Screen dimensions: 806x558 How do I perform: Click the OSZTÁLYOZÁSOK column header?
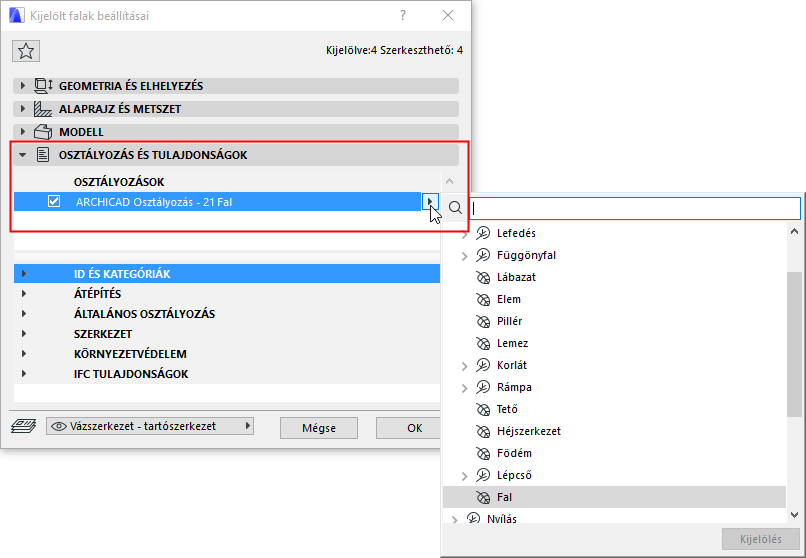coord(119,182)
